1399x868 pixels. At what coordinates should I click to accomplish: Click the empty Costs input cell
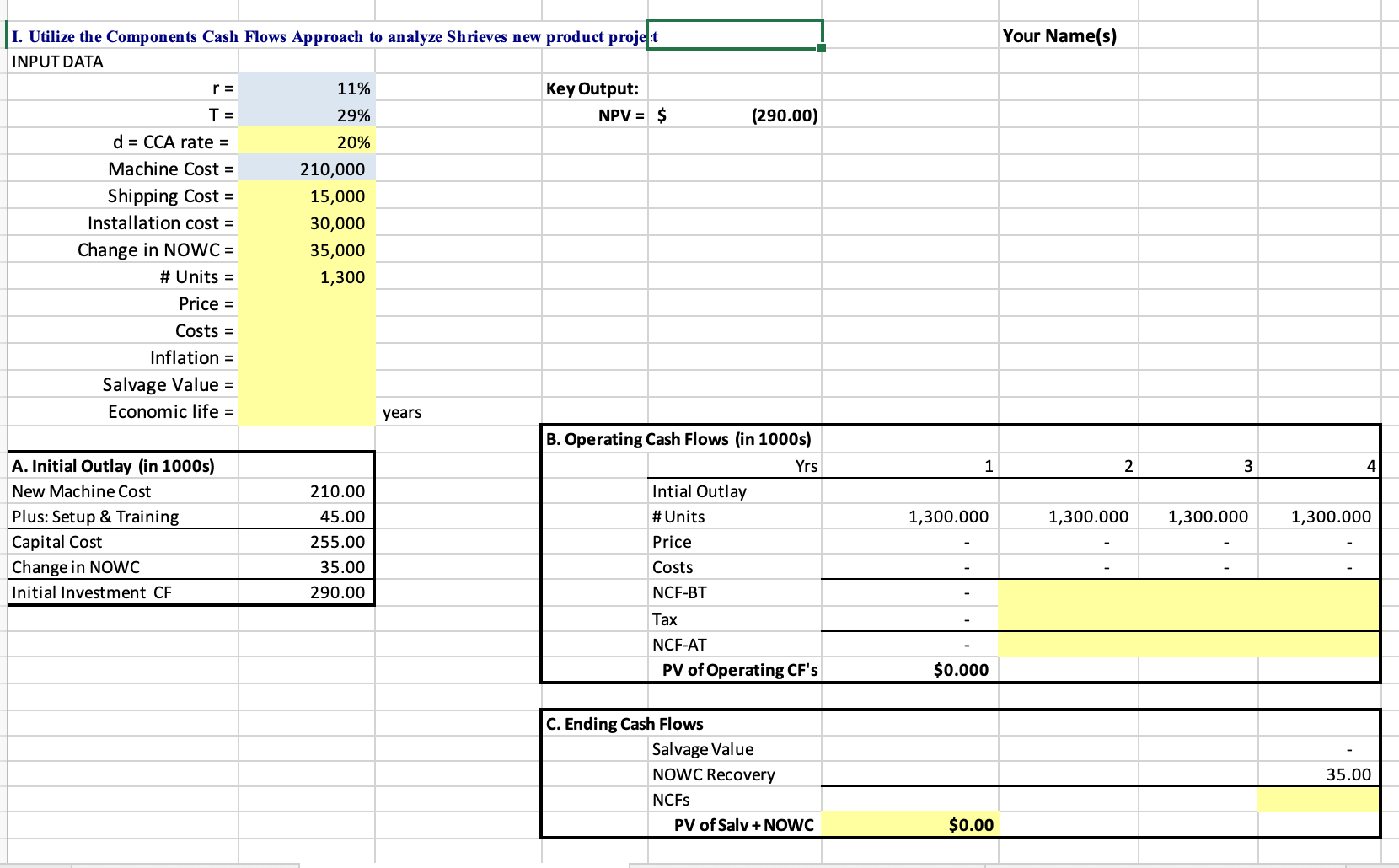(307, 331)
